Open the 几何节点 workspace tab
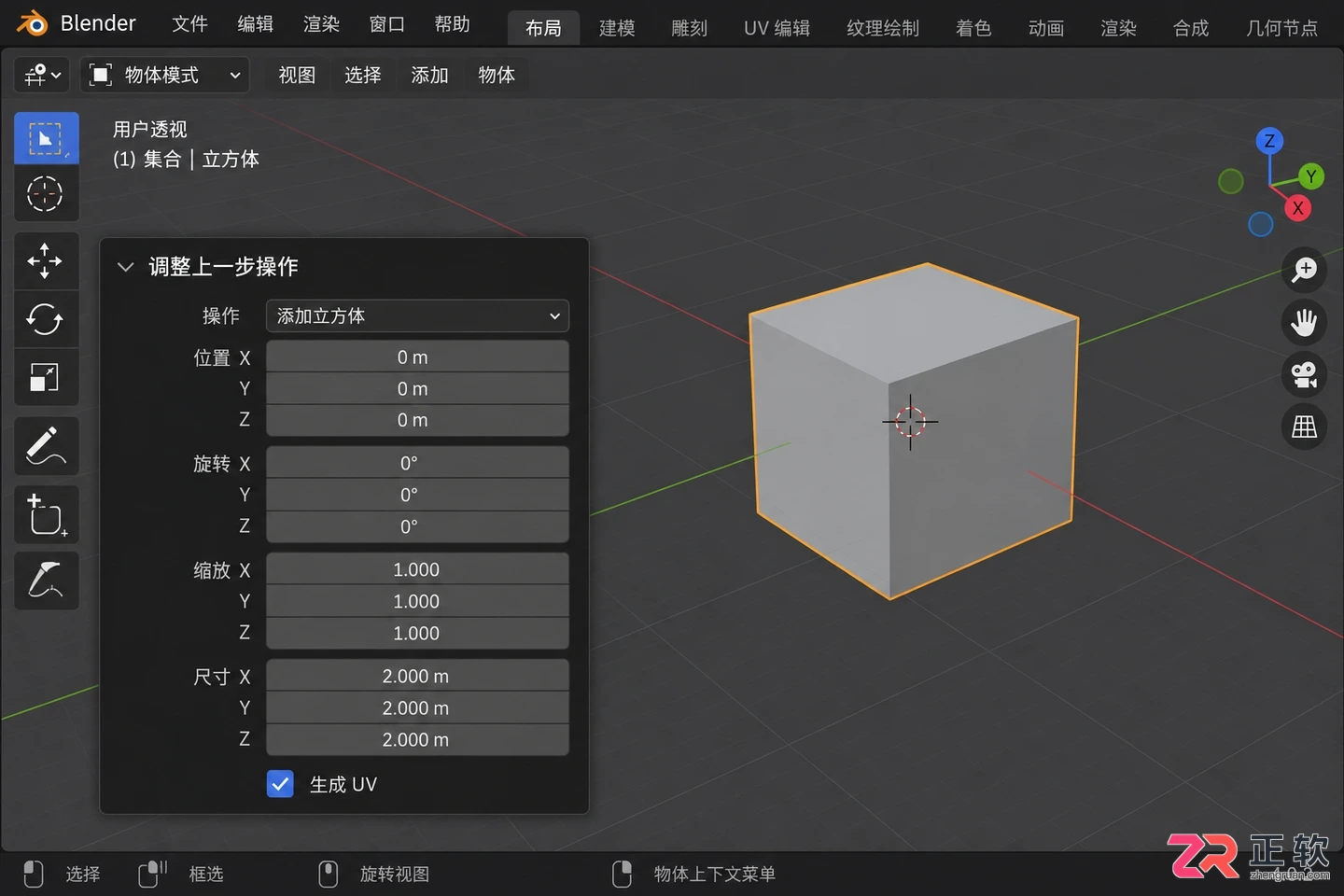Screen dimensions: 1344x896 pos(1281,28)
